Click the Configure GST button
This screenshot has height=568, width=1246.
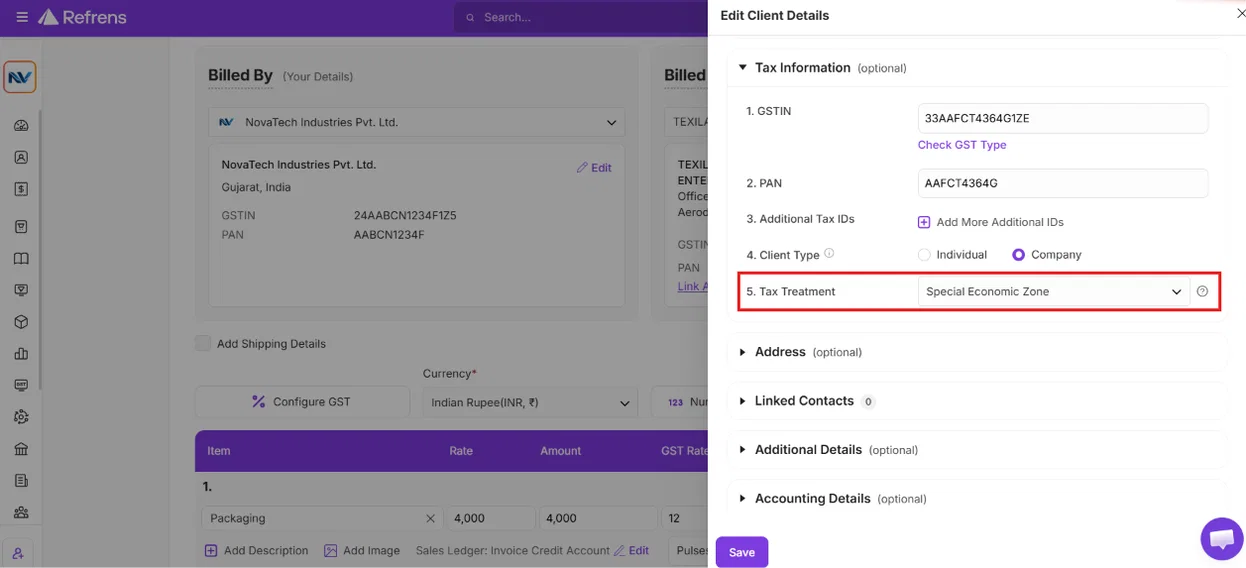pos(302,402)
